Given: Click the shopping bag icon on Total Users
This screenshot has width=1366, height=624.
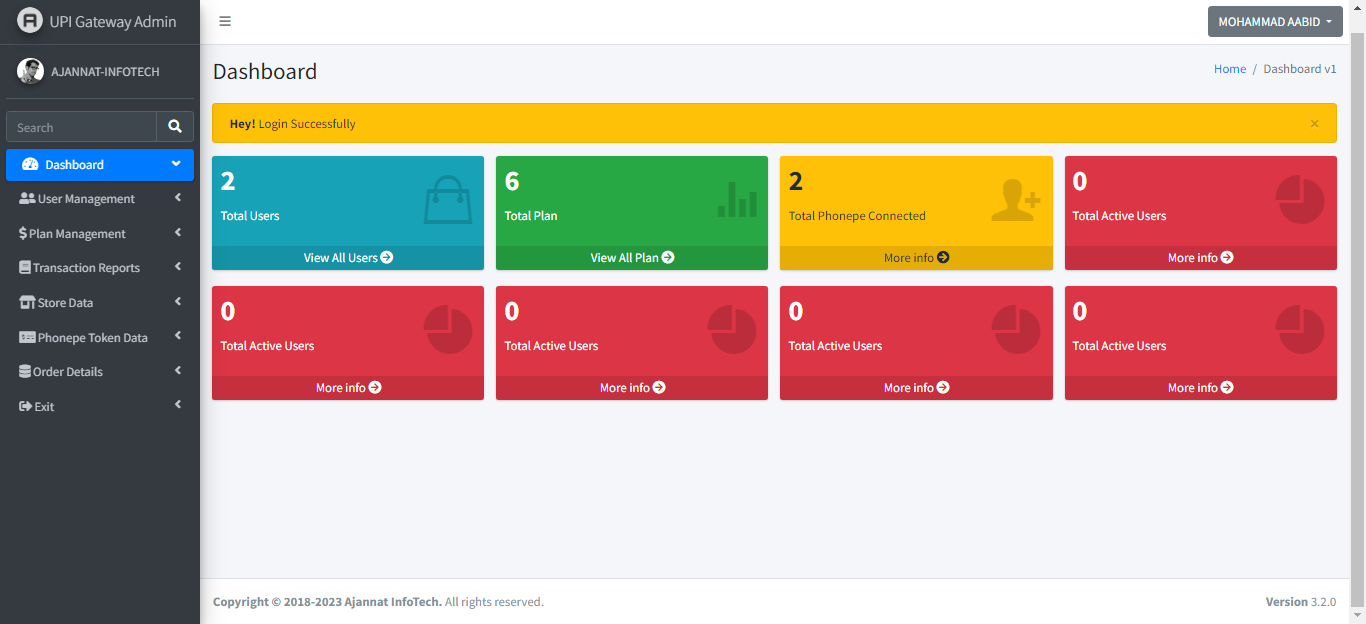Looking at the screenshot, I should tap(447, 199).
